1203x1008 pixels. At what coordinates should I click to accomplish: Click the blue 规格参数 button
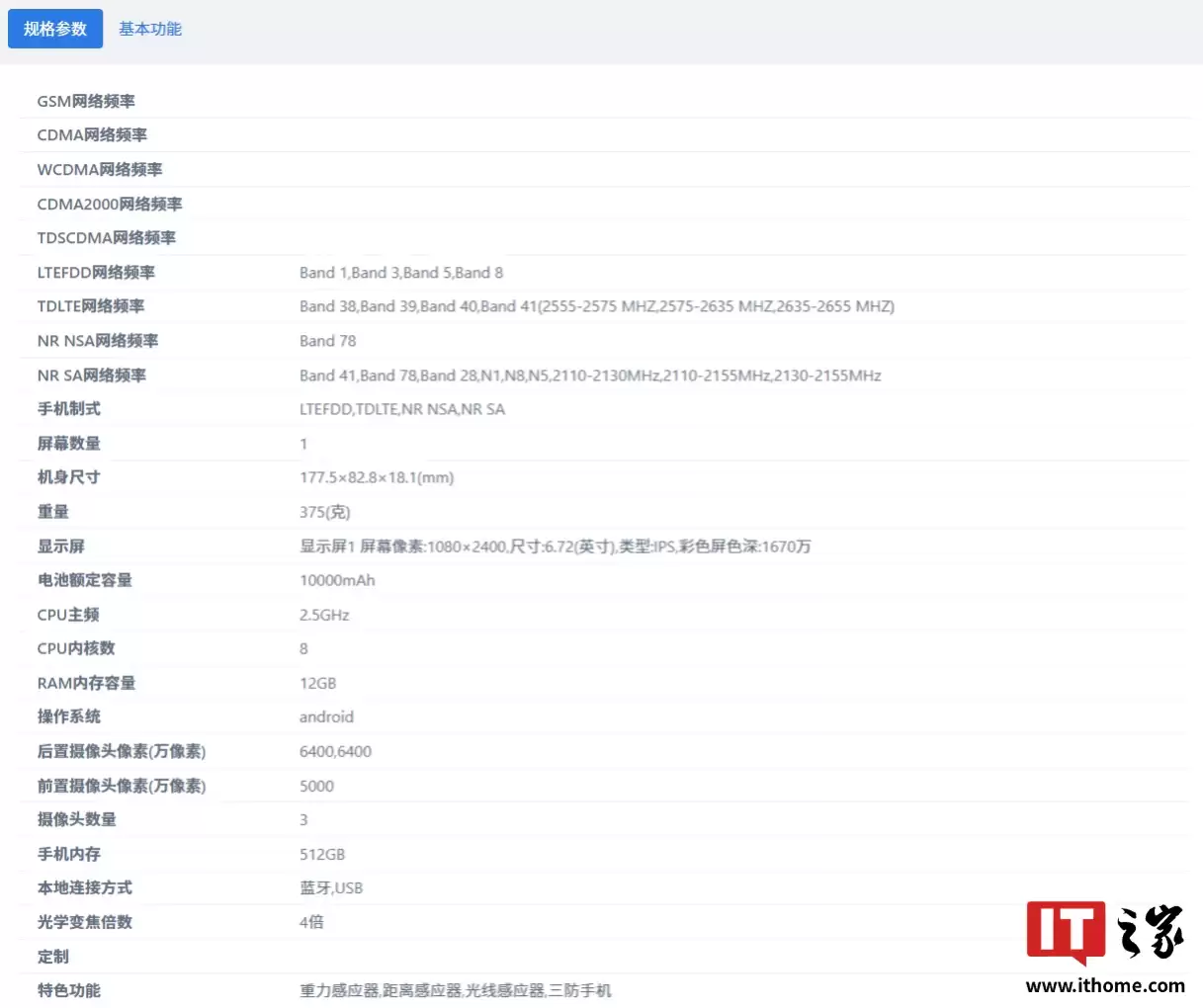point(55,29)
